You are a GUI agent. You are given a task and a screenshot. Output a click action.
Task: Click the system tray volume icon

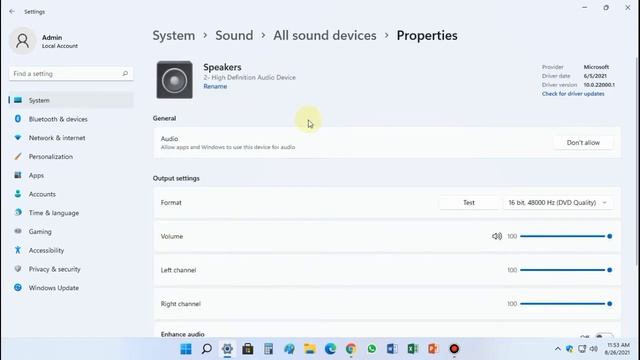[x=594, y=349]
